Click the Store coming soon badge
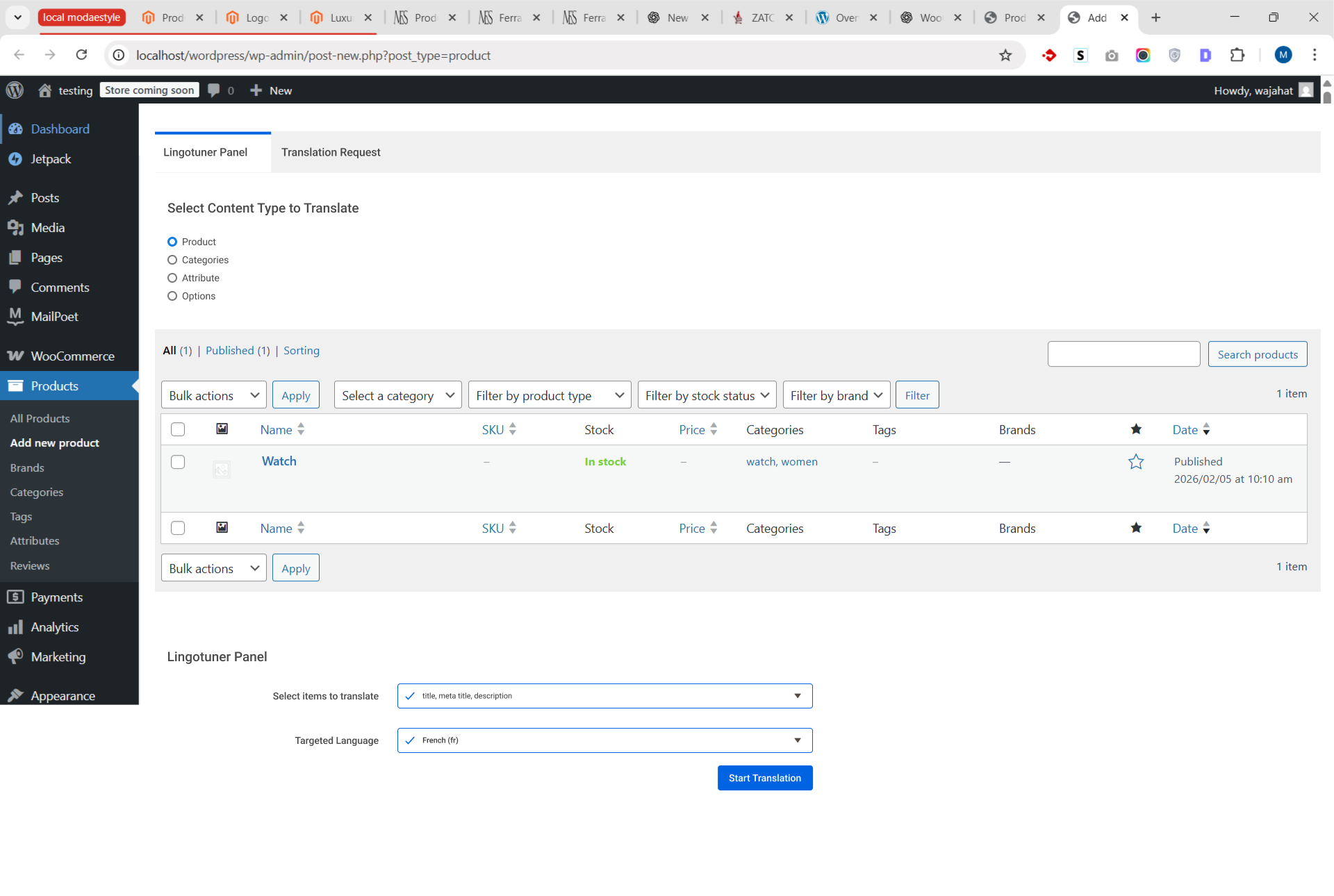This screenshot has width=1334, height=896. pos(149,90)
